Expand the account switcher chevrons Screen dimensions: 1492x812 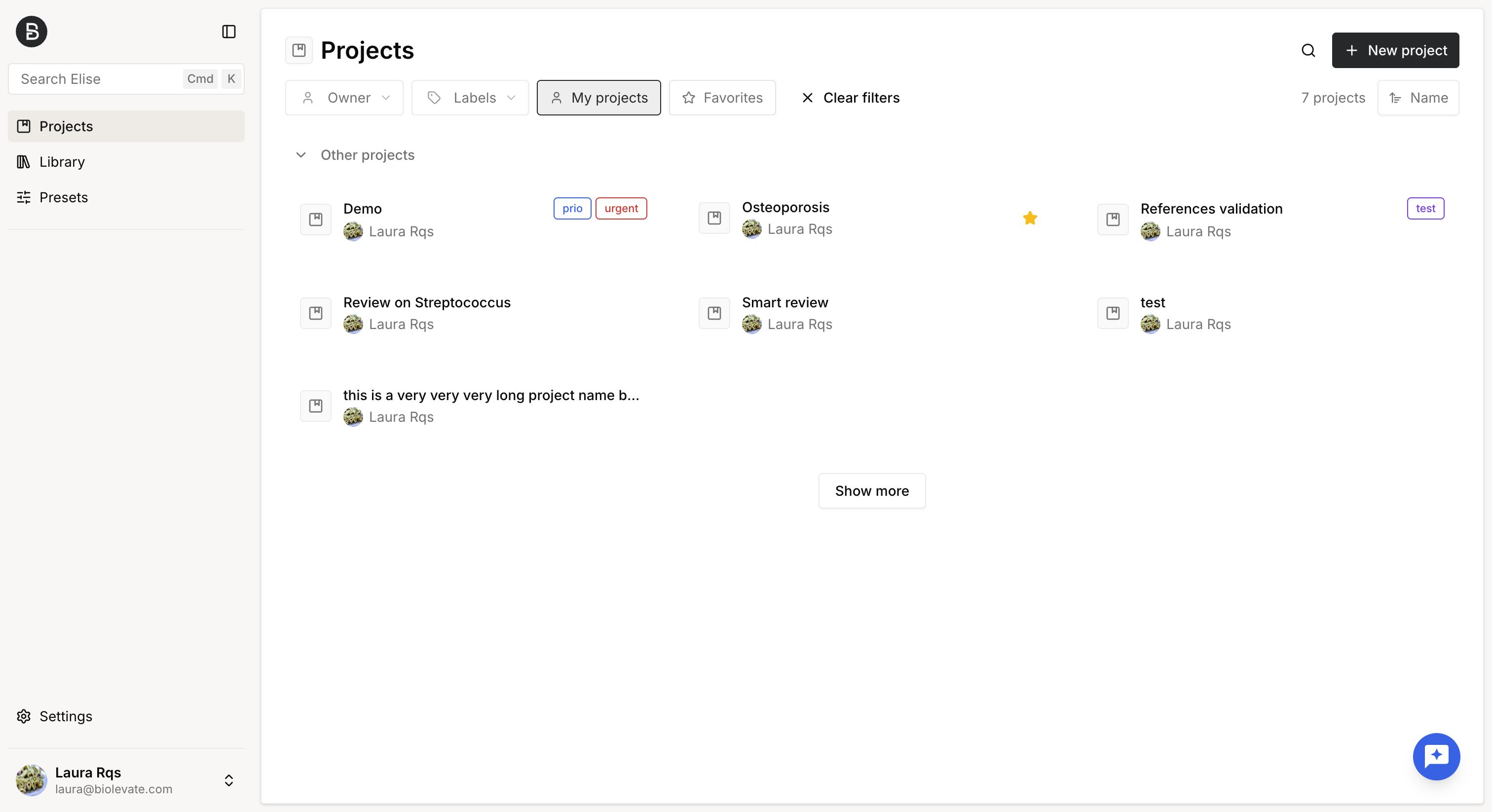pyautogui.click(x=229, y=780)
